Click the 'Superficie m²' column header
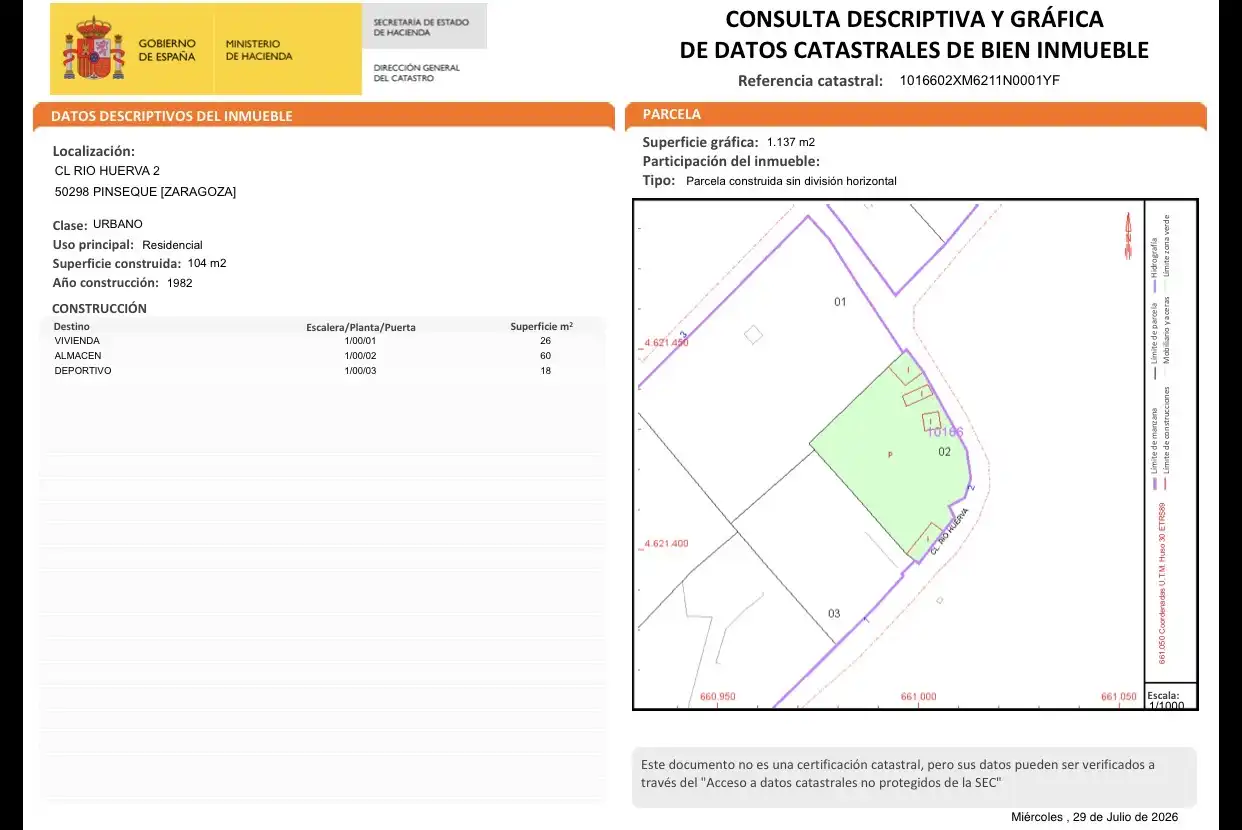Image resolution: width=1242 pixels, height=830 pixels. click(541, 326)
